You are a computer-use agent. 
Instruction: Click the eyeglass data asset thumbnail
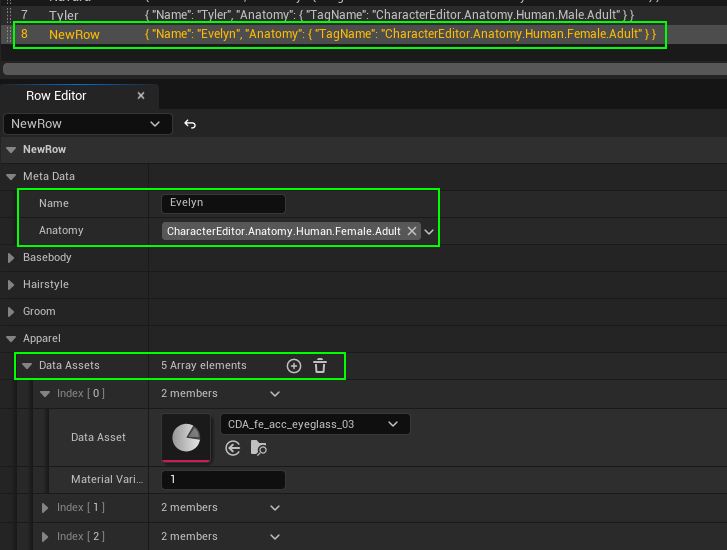click(186, 438)
